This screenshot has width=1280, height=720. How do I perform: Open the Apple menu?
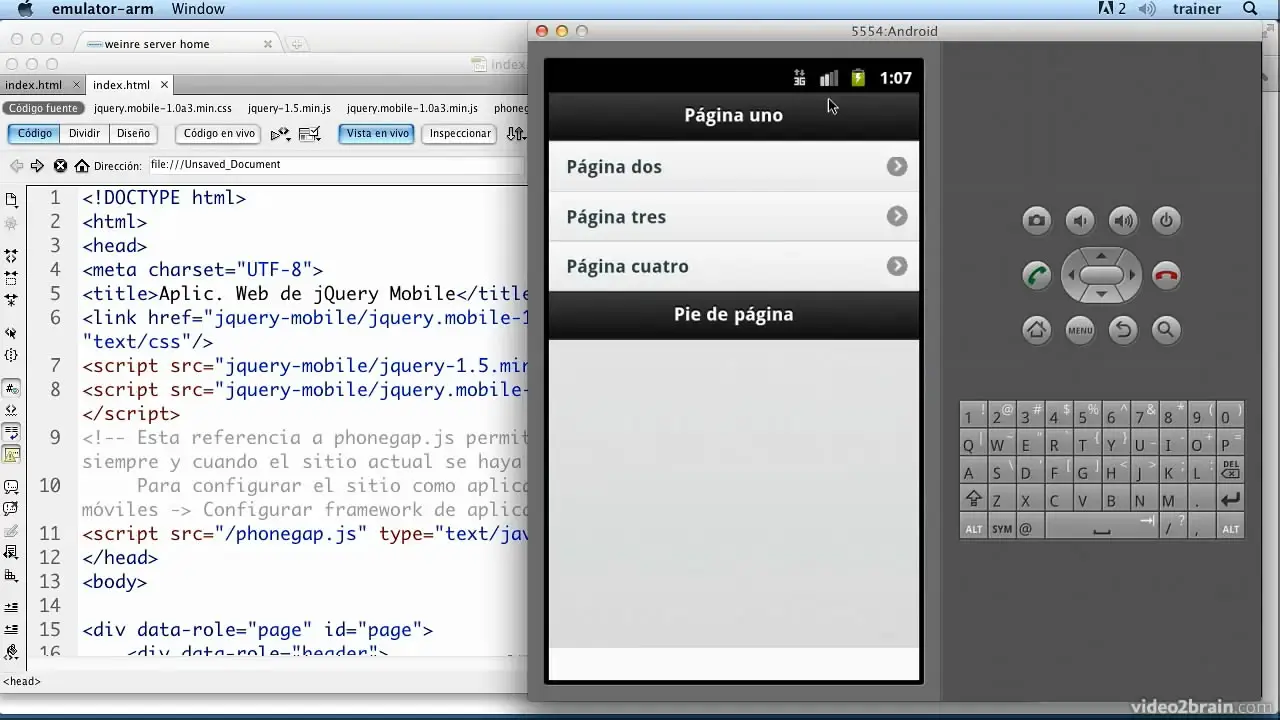point(26,9)
